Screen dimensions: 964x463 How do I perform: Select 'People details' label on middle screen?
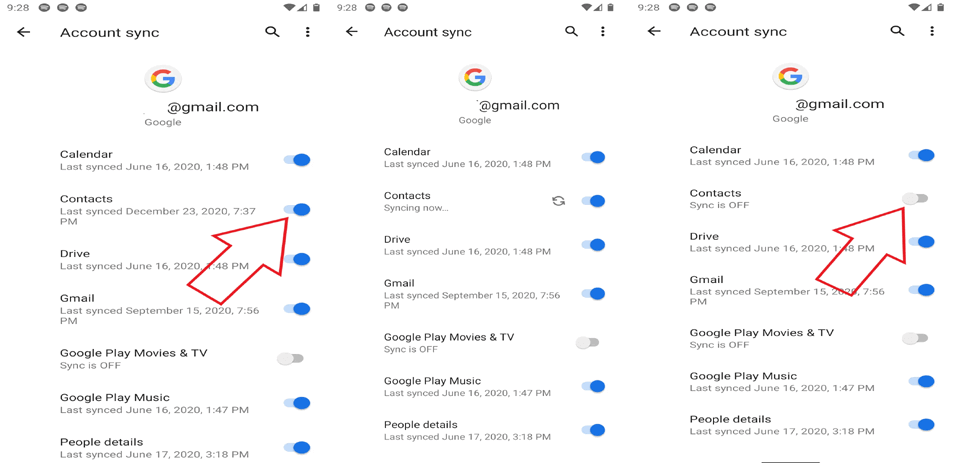(421, 424)
